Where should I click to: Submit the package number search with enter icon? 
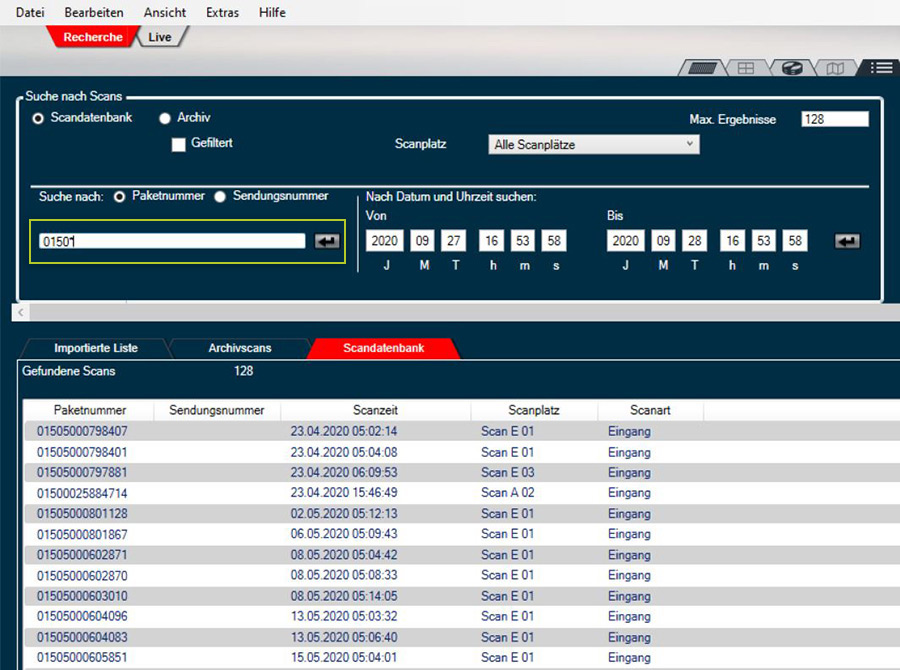click(x=327, y=241)
